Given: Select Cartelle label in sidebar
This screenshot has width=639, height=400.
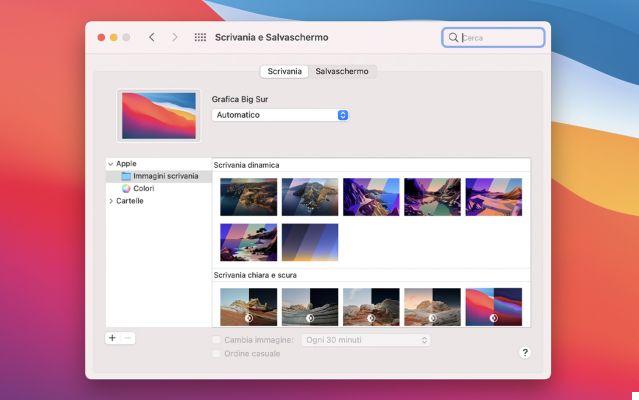Looking at the screenshot, I should (130, 201).
